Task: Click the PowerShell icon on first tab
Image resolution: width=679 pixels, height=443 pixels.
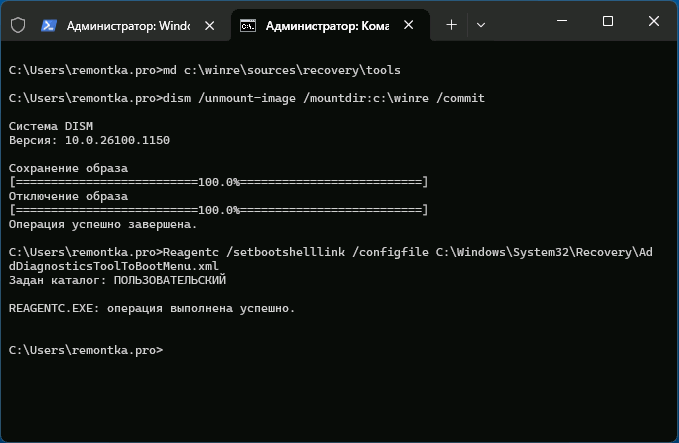Action: (x=47, y=25)
